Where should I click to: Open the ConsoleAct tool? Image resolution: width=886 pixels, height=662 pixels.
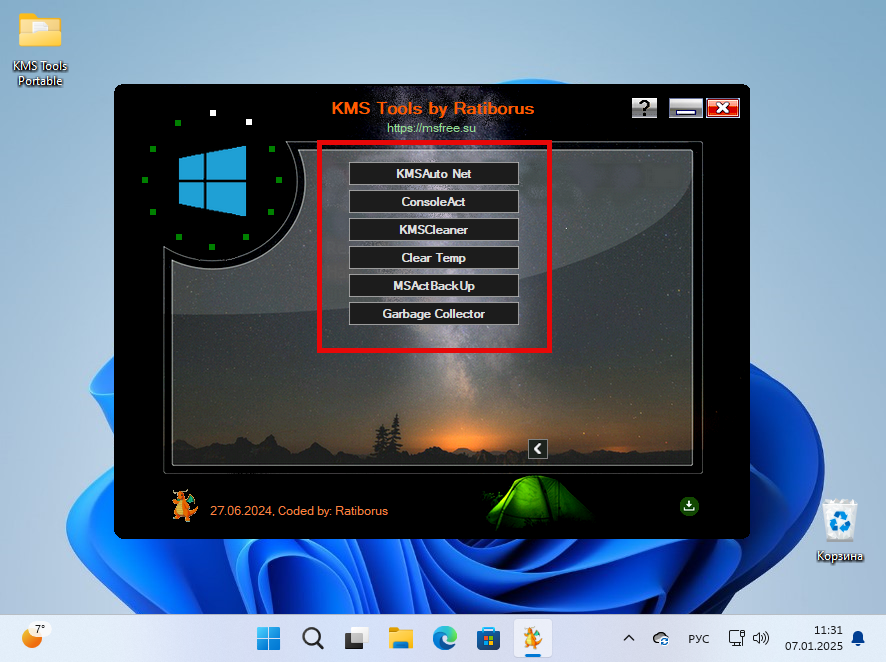[x=433, y=202]
